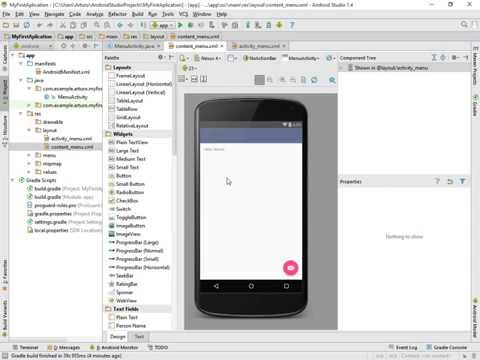Click the blue question mark Help icon
Image resolution: width=480 pixels, height=360 pixels.
tap(292, 25)
